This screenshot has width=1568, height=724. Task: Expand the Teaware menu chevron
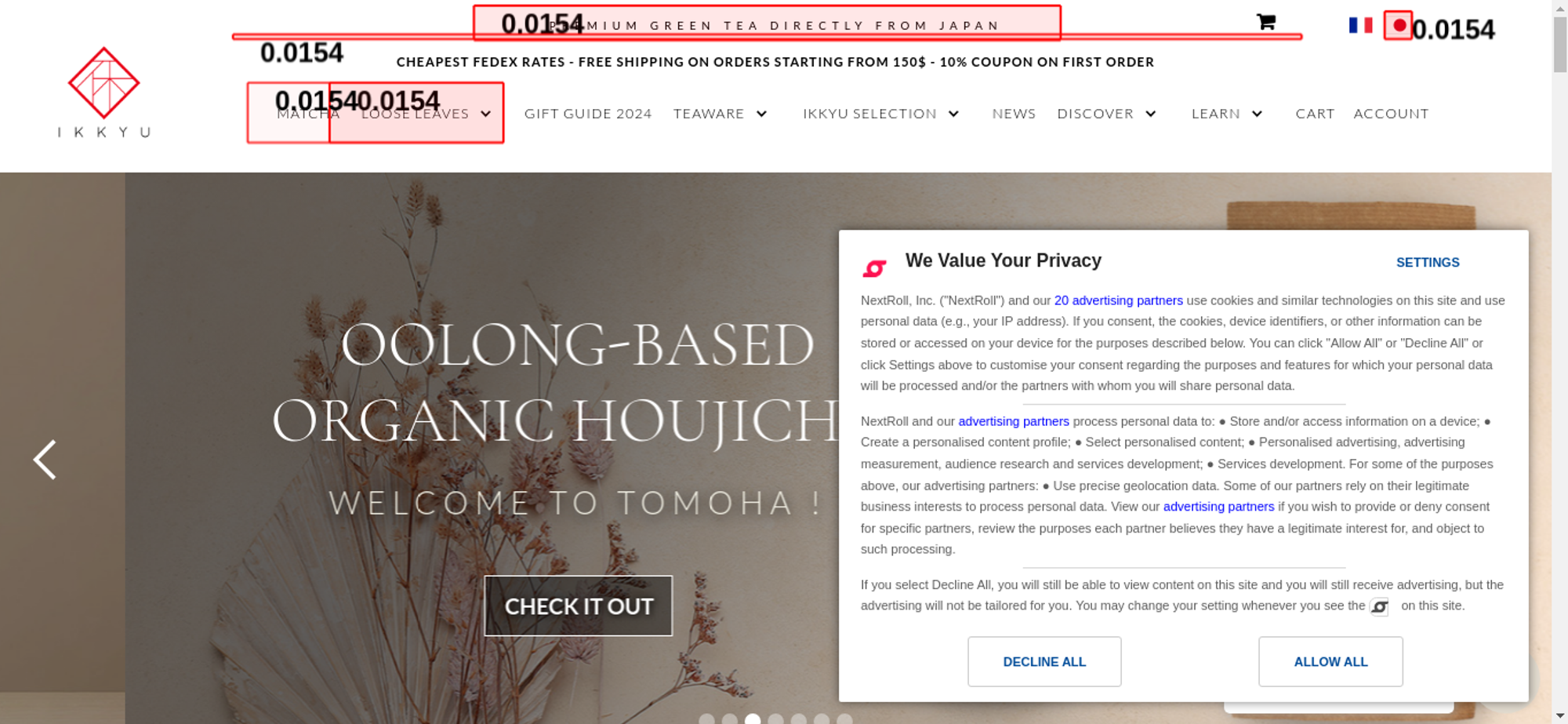click(x=761, y=114)
